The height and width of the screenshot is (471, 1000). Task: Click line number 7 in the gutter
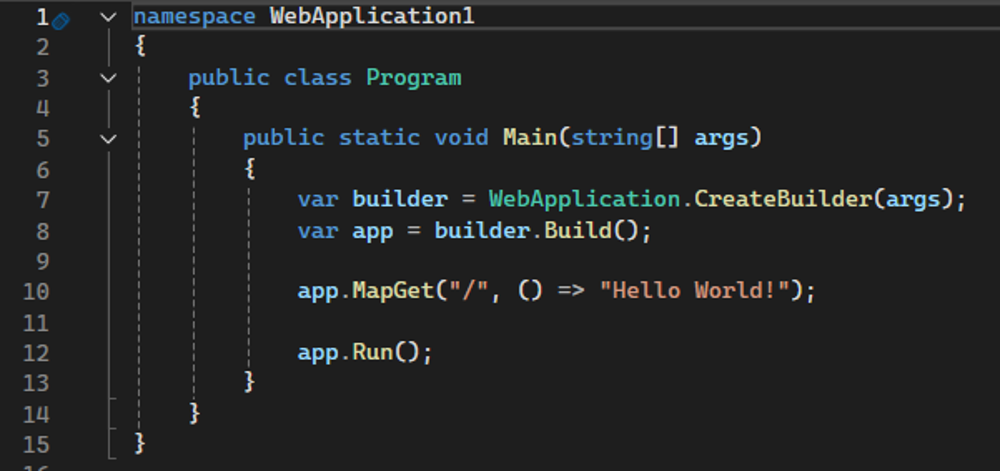tap(41, 199)
